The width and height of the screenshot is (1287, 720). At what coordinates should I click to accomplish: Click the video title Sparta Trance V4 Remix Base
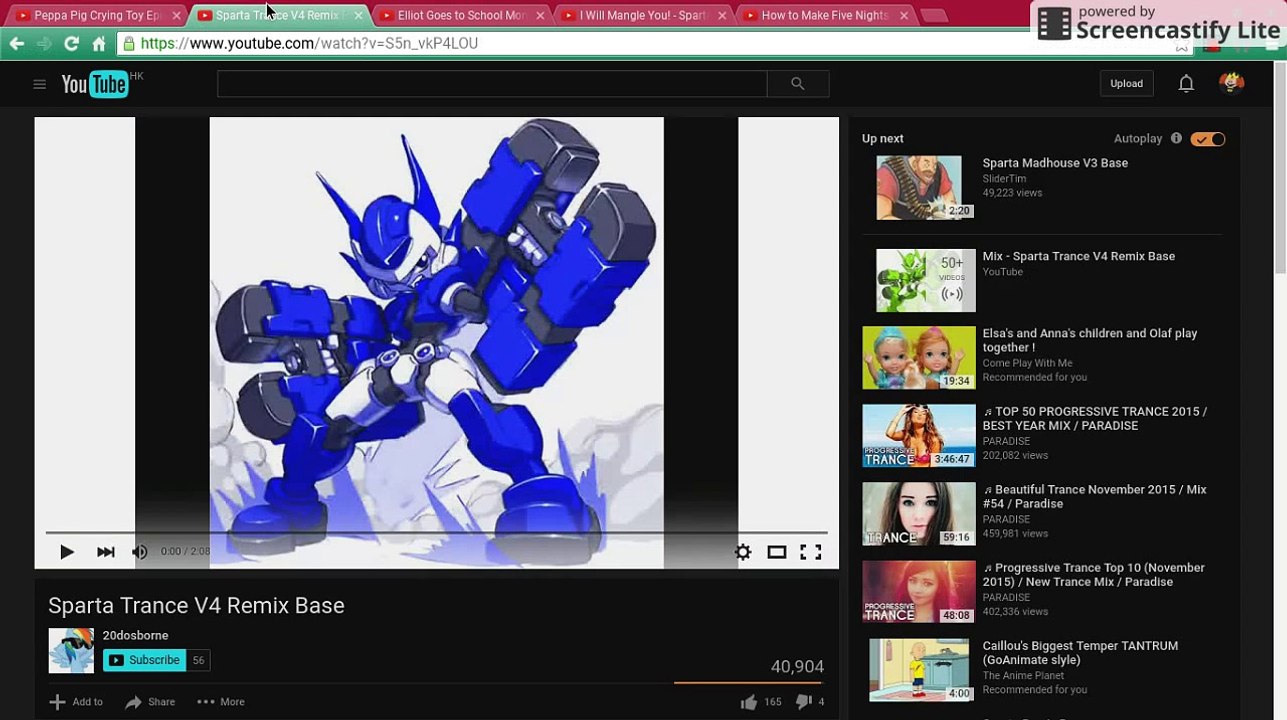click(x=196, y=605)
